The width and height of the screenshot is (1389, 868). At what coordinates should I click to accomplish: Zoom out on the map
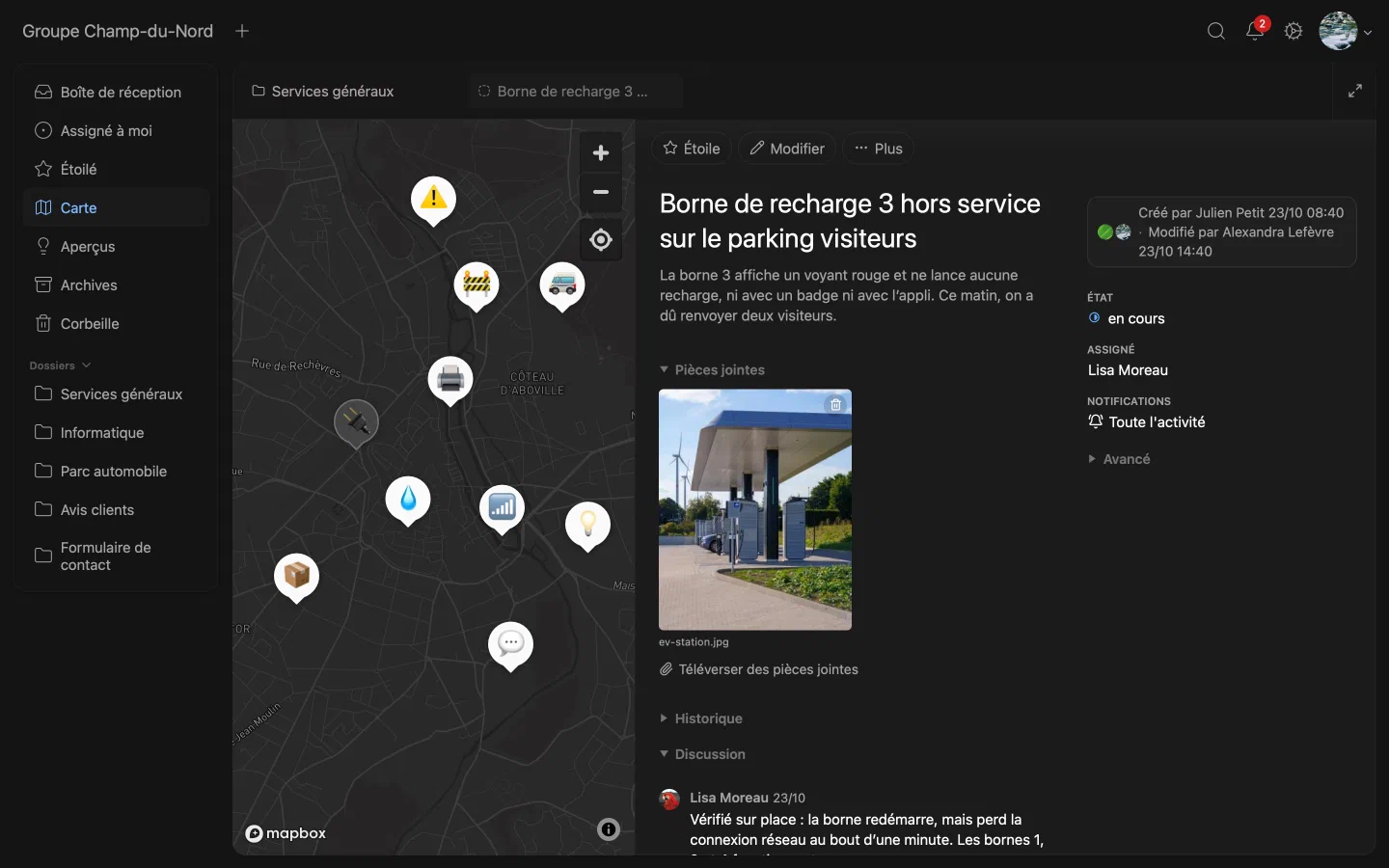601,193
